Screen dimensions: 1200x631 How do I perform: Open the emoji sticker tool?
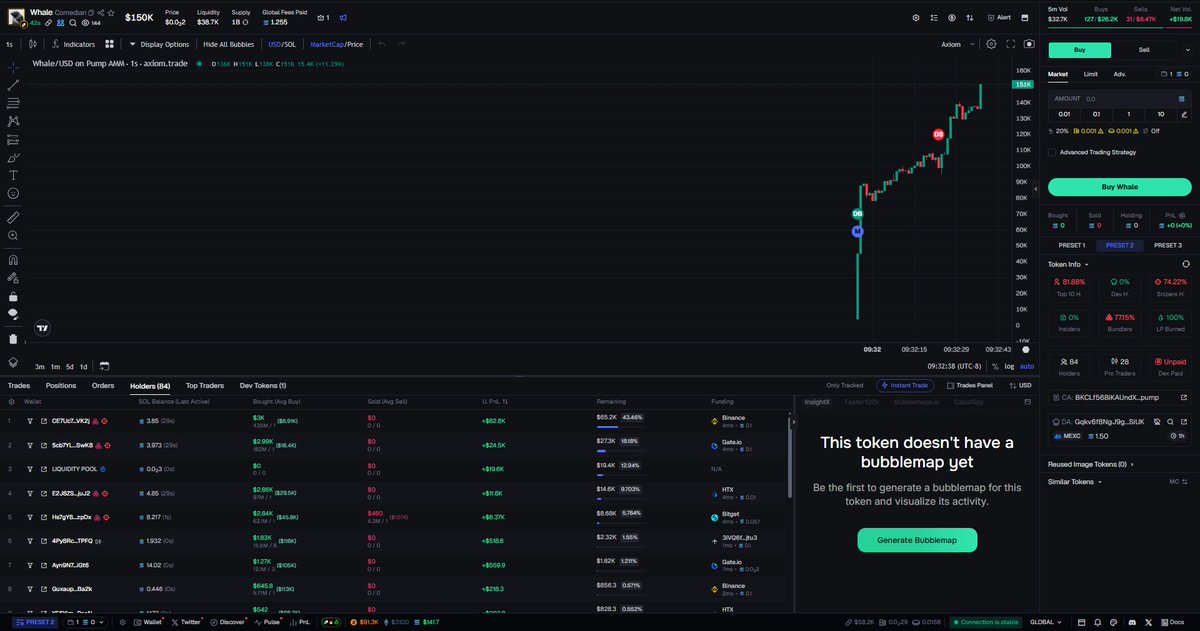tap(13, 193)
